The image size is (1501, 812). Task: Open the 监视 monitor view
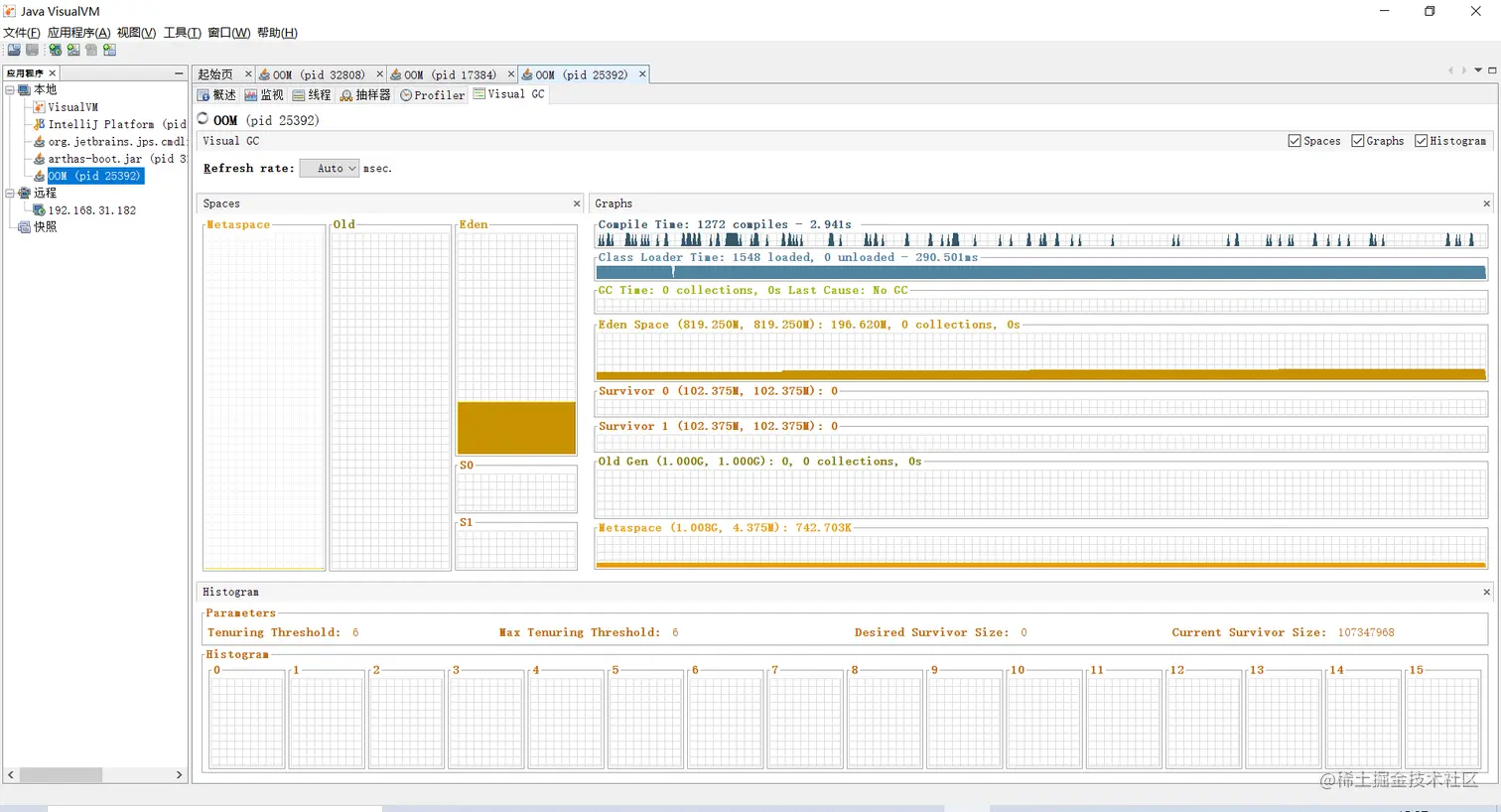click(x=264, y=95)
